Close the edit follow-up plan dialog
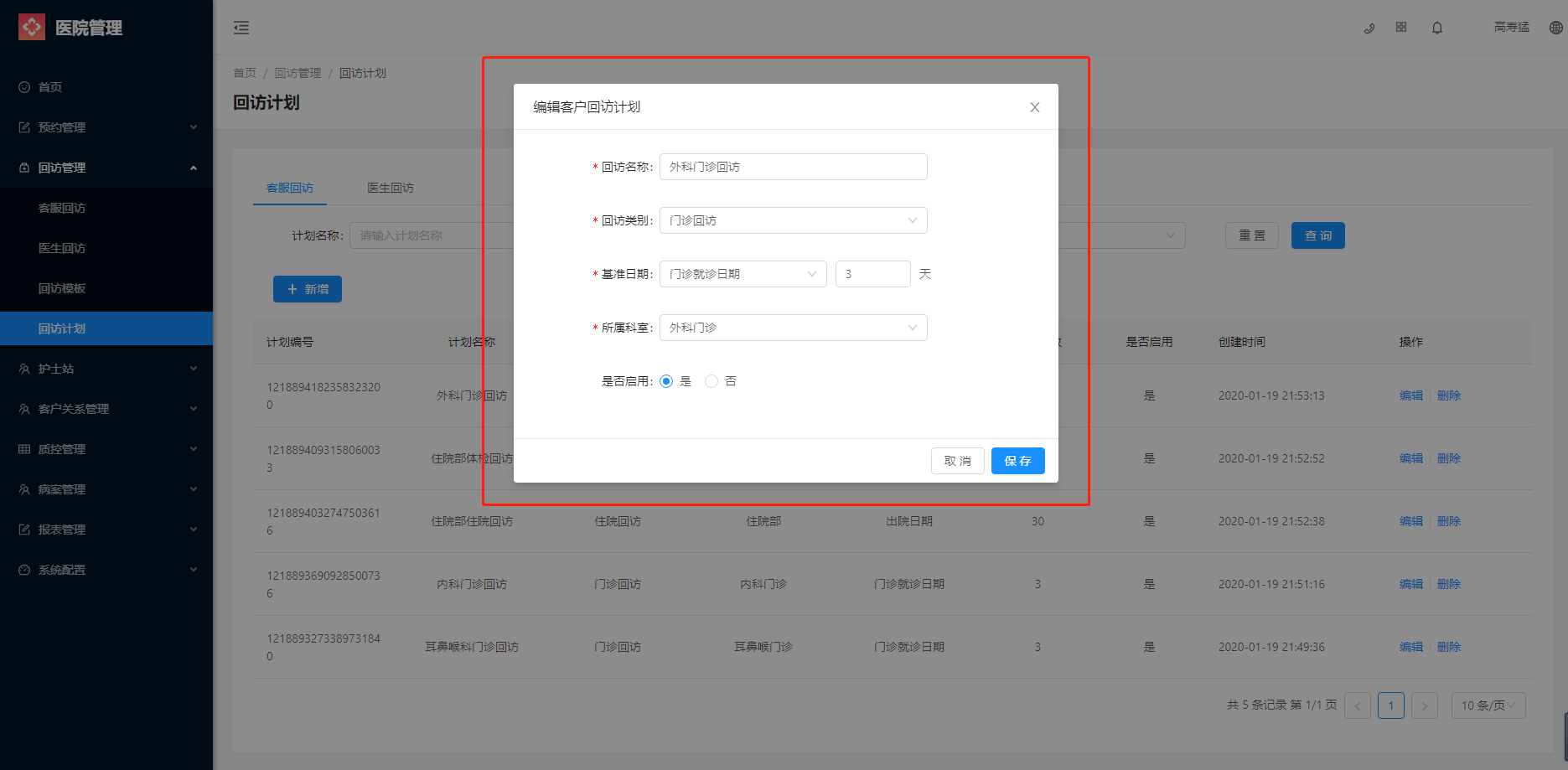 point(1035,107)
